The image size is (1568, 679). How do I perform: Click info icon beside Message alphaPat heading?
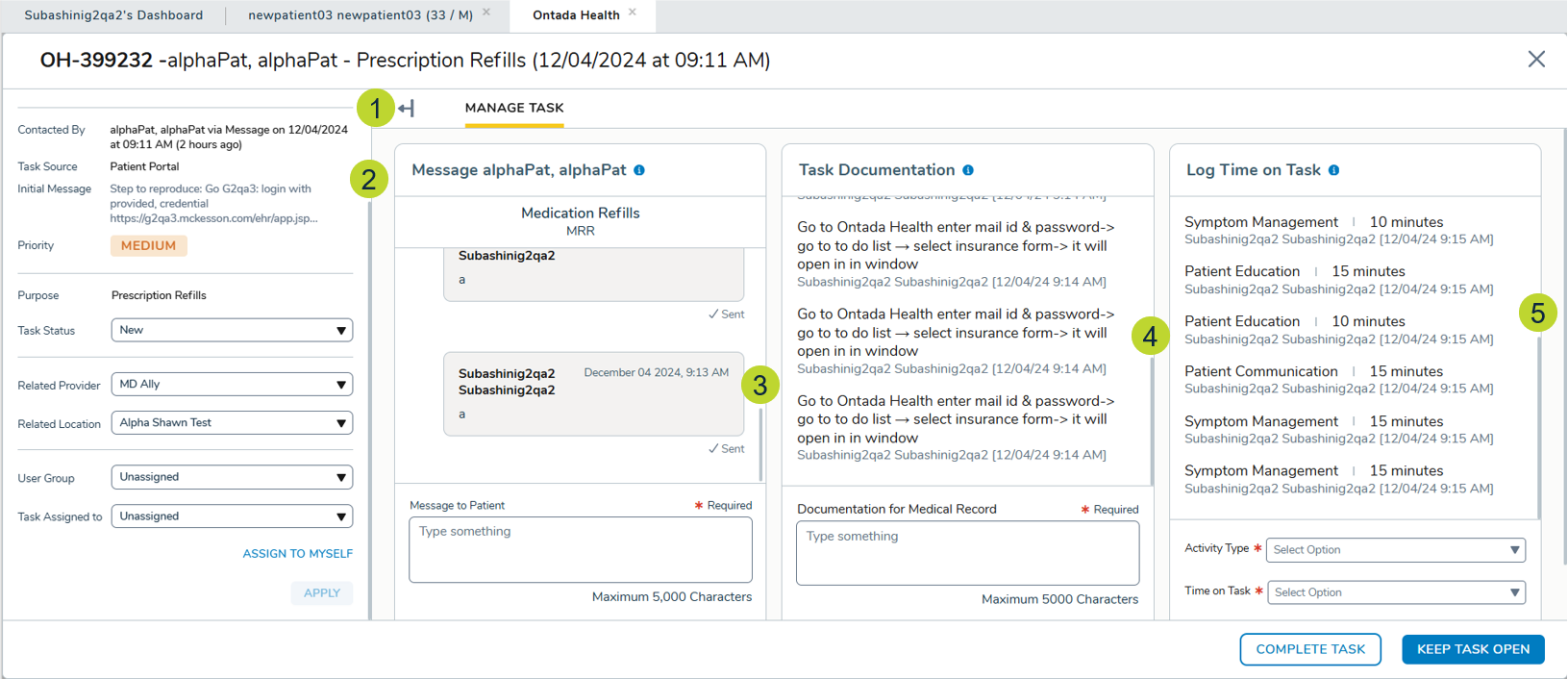[639, 170]
